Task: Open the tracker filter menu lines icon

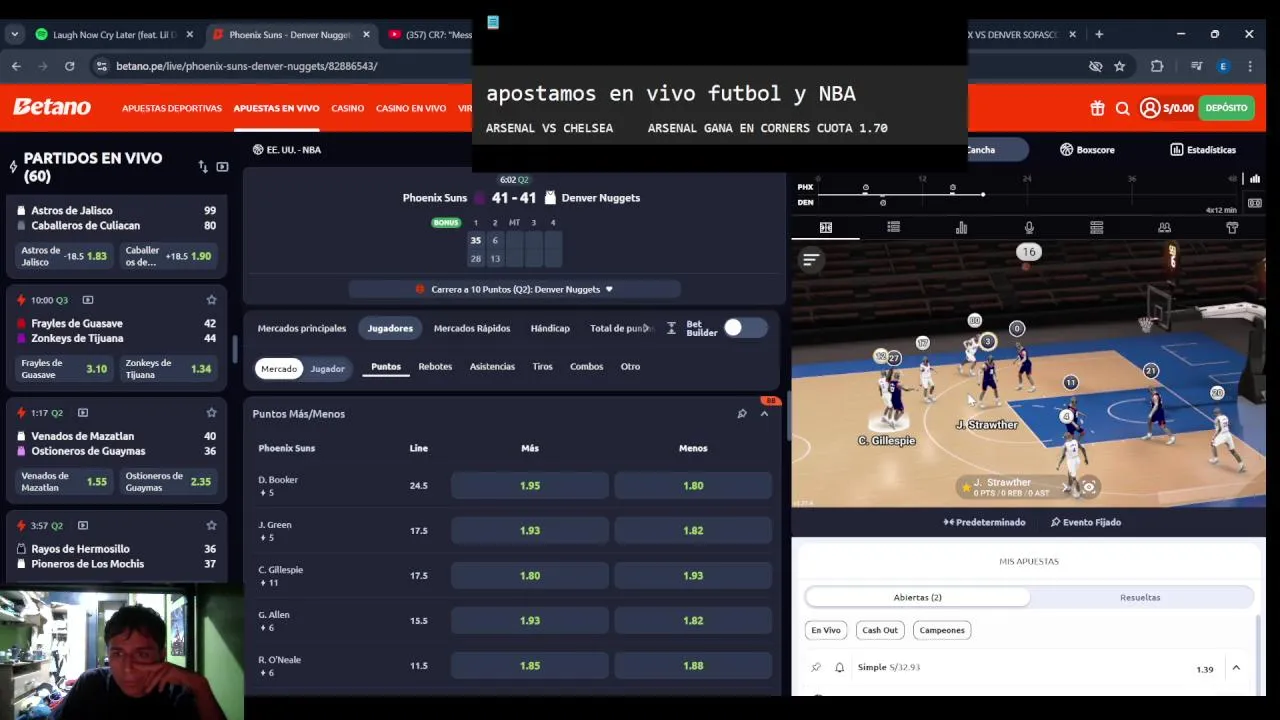Action: [811, 260]
